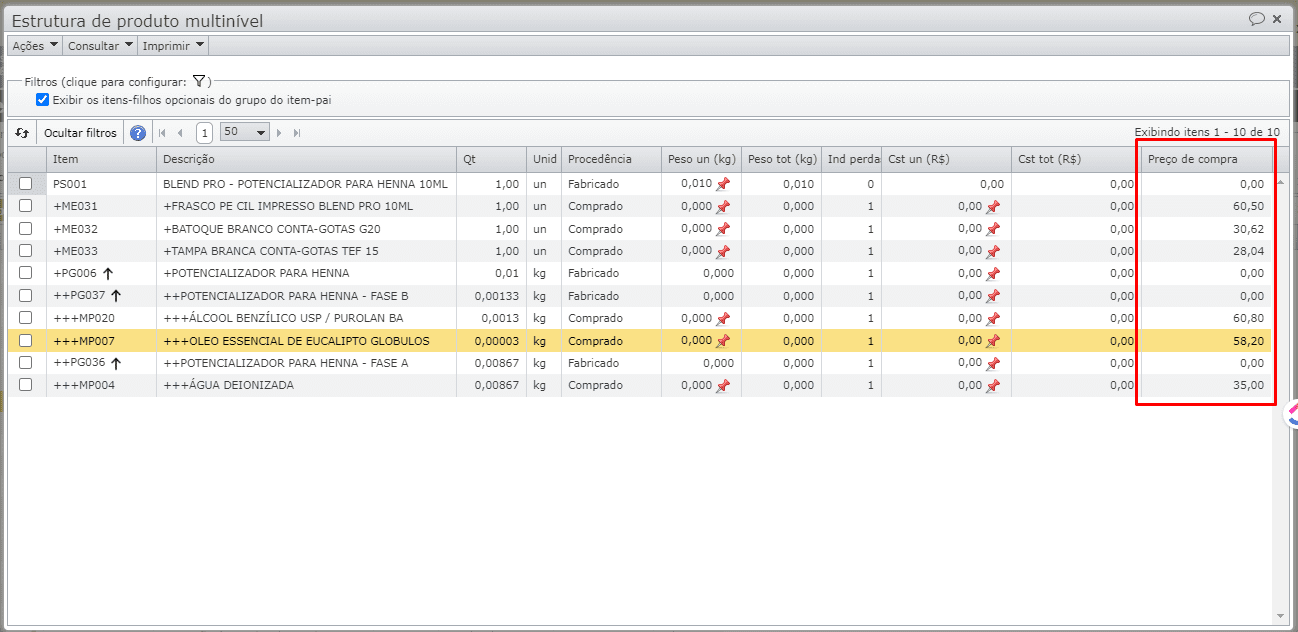Sort by Cst tot (R$) column header
Image resolution: width=1298 pixels, height=632 pixels.
pos(1076,159)
